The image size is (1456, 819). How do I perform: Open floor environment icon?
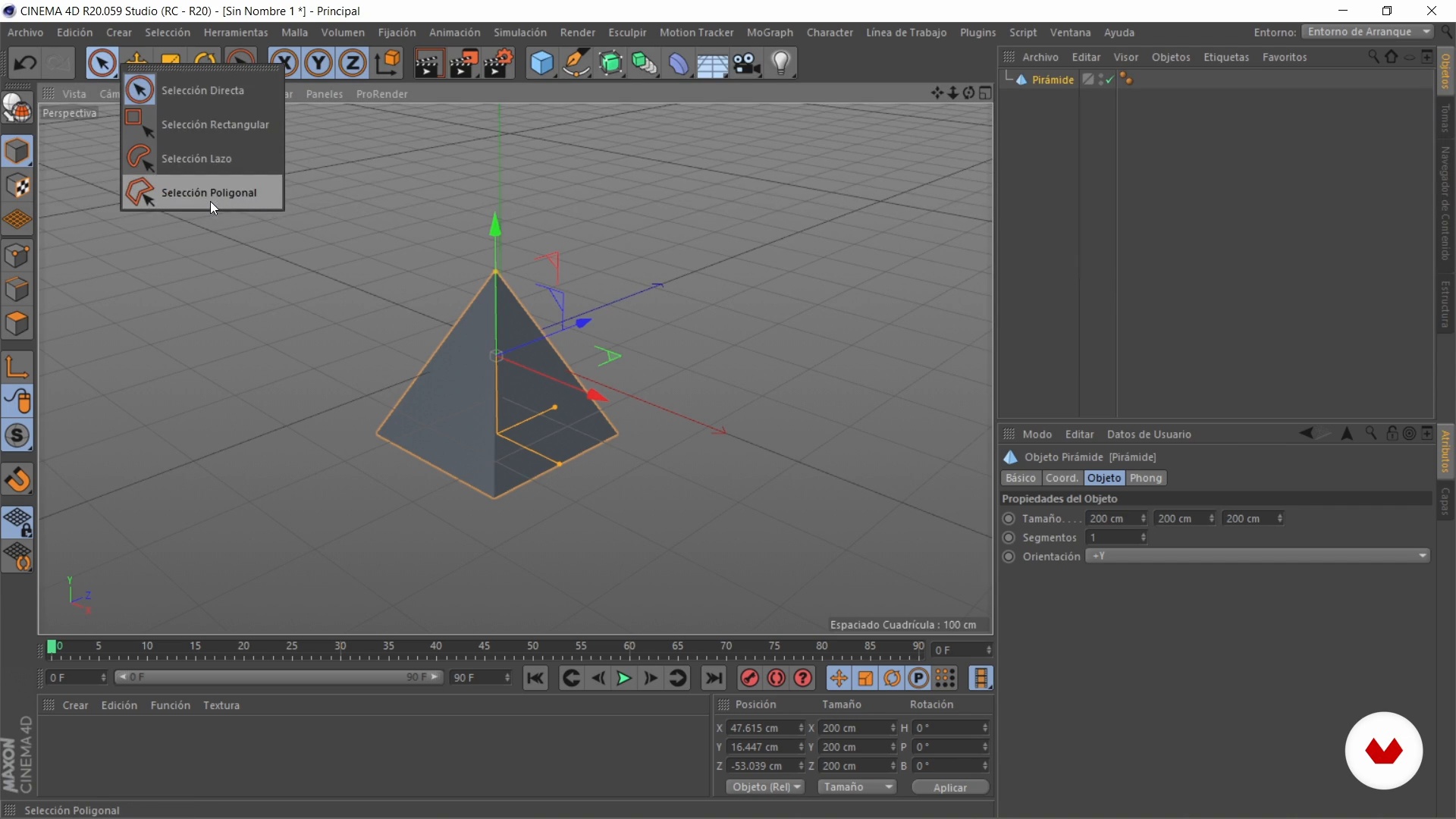712,63
